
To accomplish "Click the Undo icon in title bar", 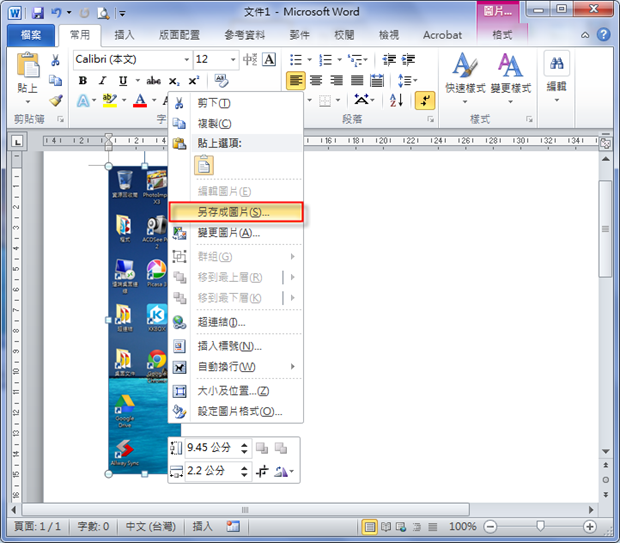I will pos(56,13).
